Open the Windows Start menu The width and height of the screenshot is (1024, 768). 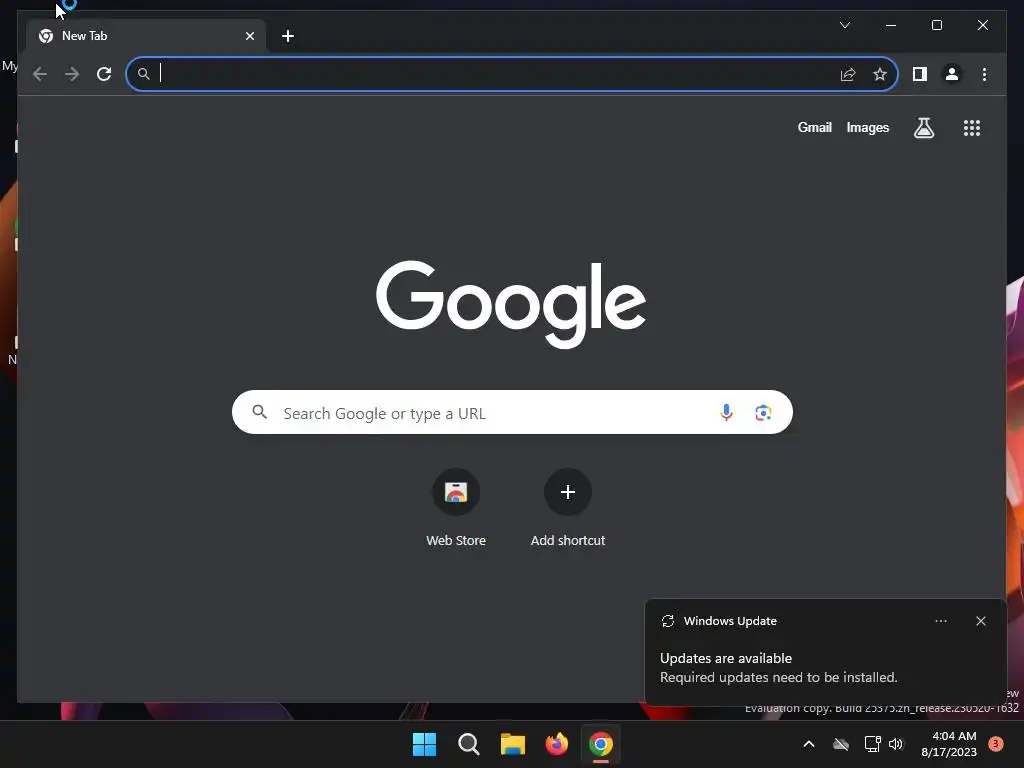424,744
